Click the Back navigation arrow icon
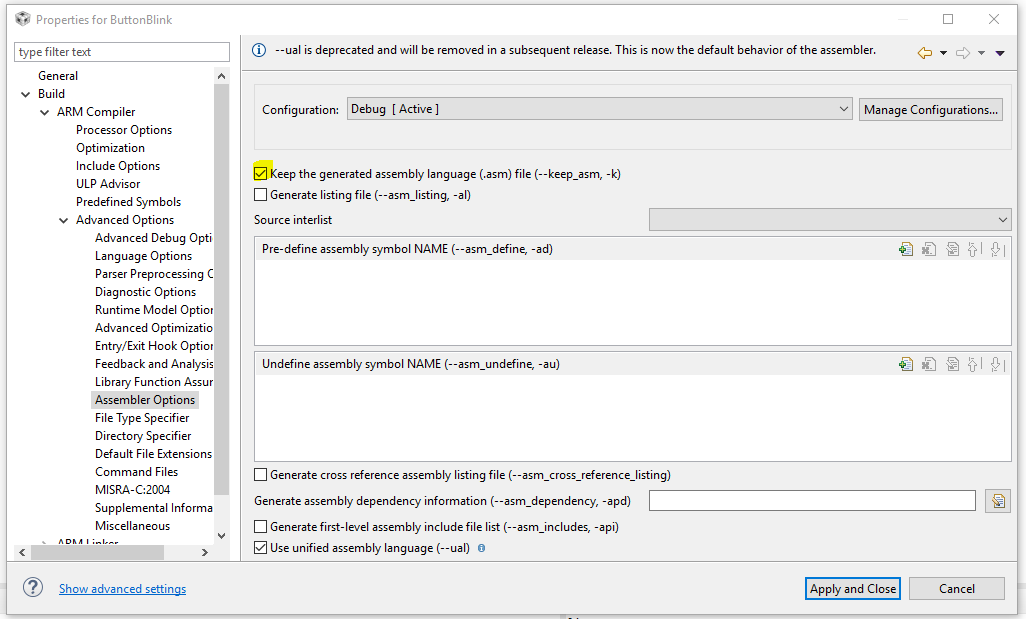The width and height of the screenshot is (1026, 619). click(x=925, y=53)
